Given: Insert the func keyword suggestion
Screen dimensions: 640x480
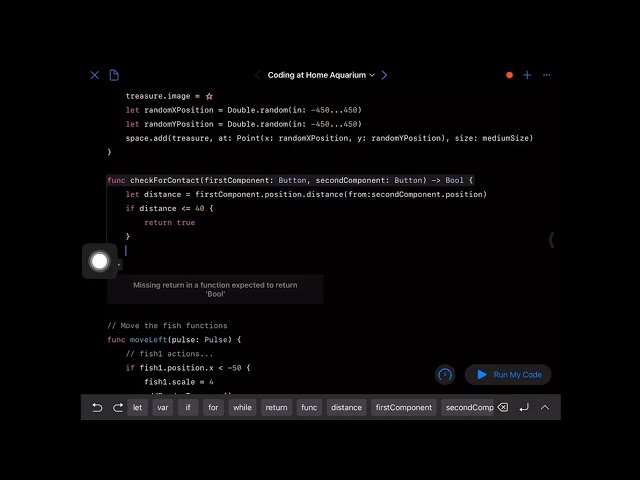Looking at the screenshot, I should point(309,407).
